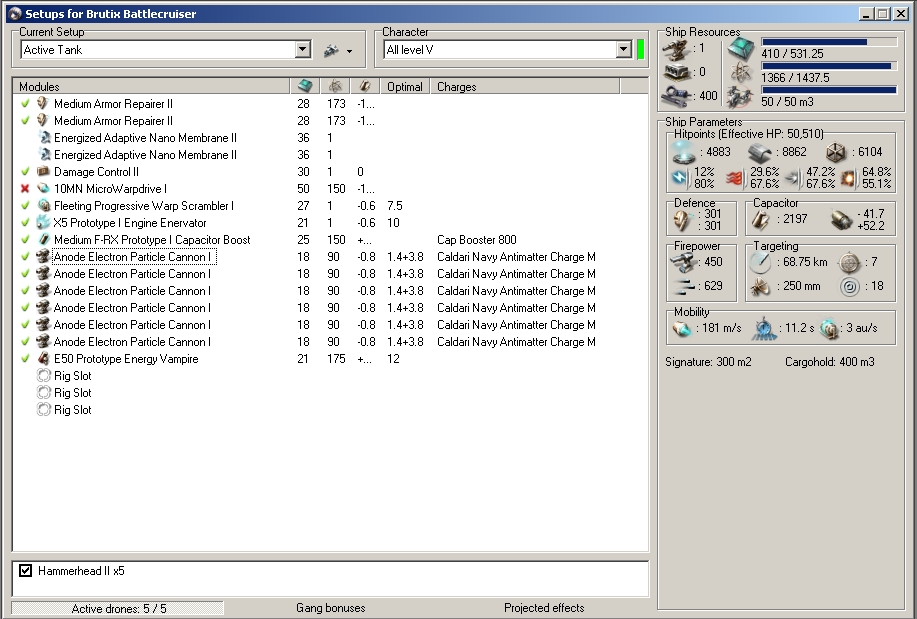Click the drone bay icon beside 50 / 50 m3
917x619 pixels.
pos(740,97)
